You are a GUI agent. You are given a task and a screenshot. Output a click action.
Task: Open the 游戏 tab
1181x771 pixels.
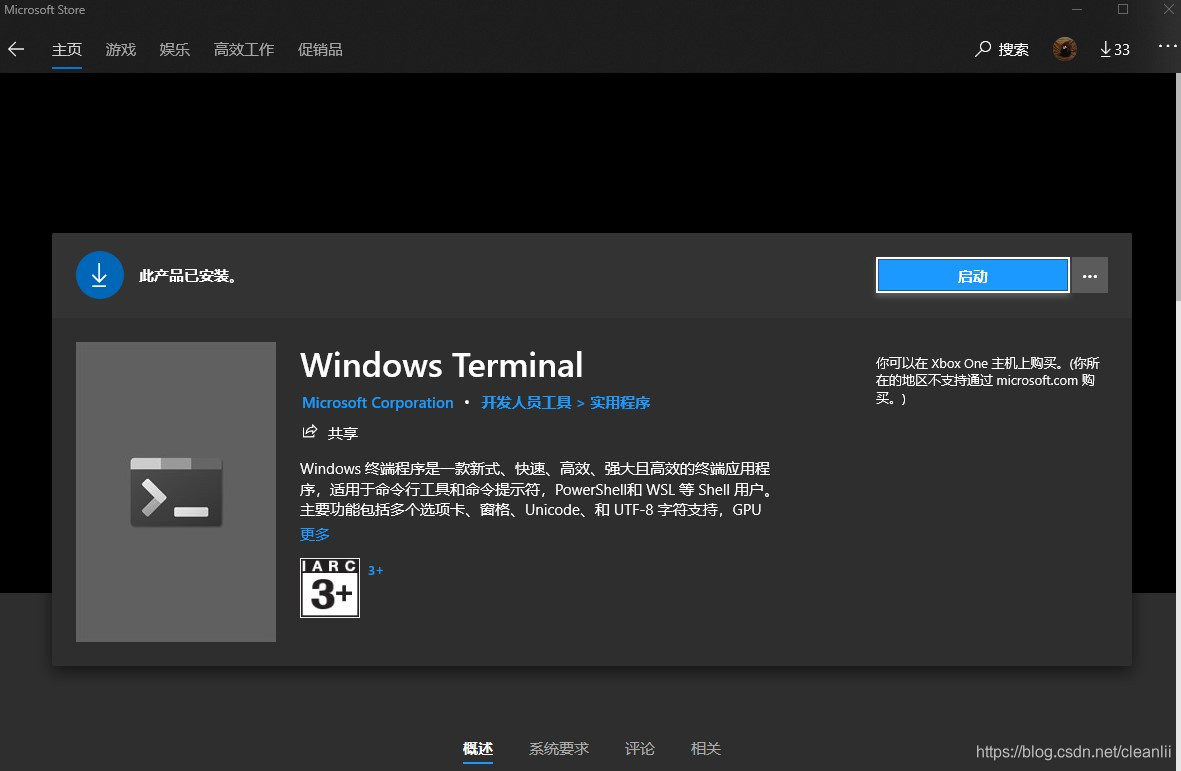tap(121, 50)
